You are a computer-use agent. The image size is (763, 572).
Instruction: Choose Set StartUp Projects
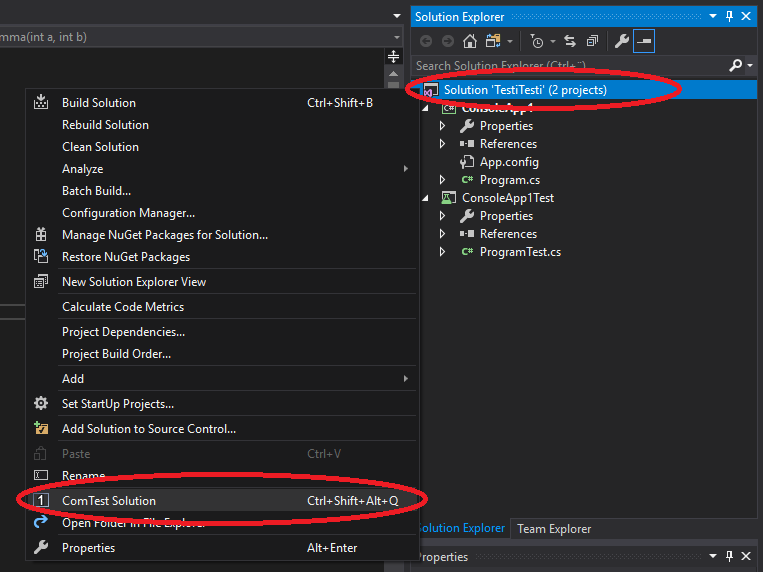click(222, 404)
